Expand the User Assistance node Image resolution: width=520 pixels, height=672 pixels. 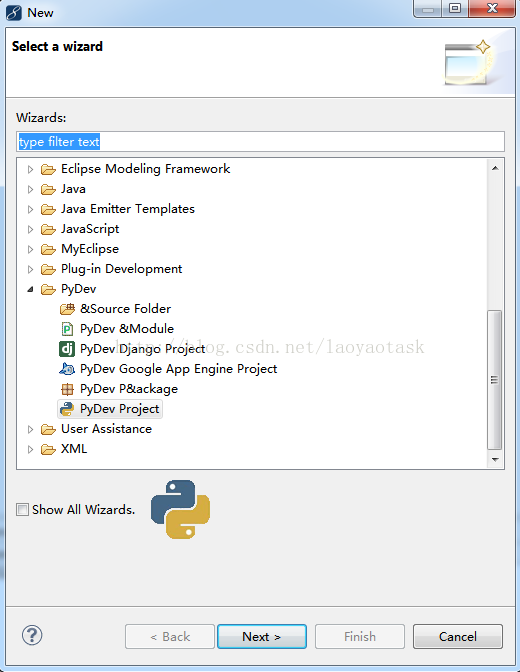[x=30, y=429]
